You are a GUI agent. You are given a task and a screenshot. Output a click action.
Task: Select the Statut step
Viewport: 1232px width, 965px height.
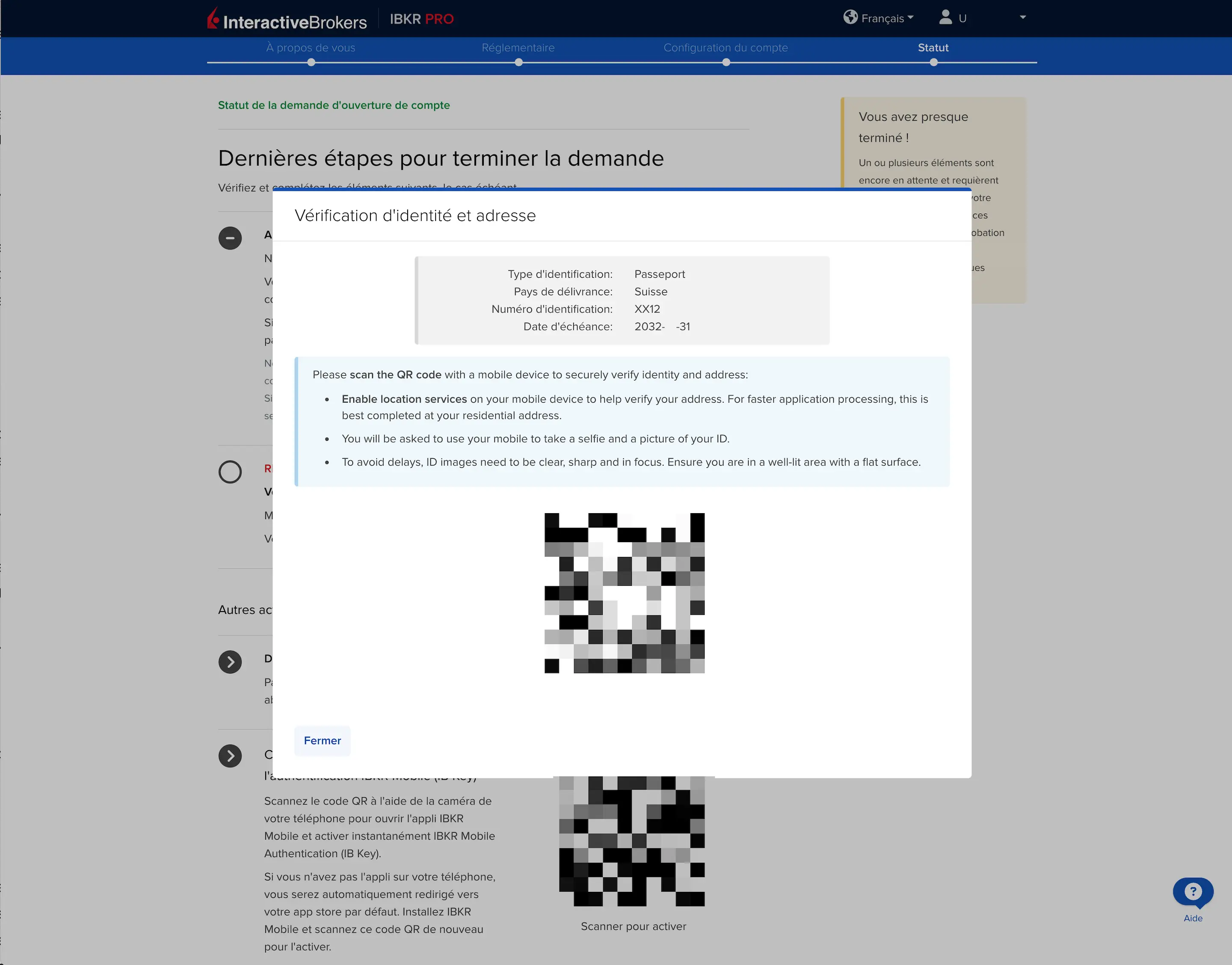(x=933, y=48)
